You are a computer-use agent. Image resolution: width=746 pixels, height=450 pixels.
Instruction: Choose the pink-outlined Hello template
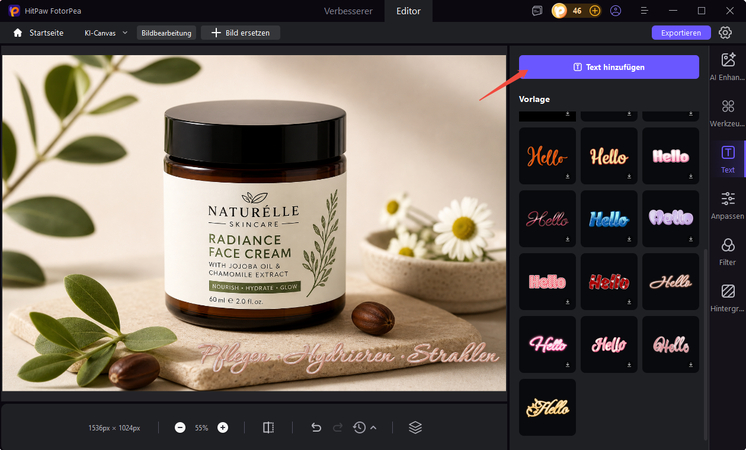pos(609,344)
